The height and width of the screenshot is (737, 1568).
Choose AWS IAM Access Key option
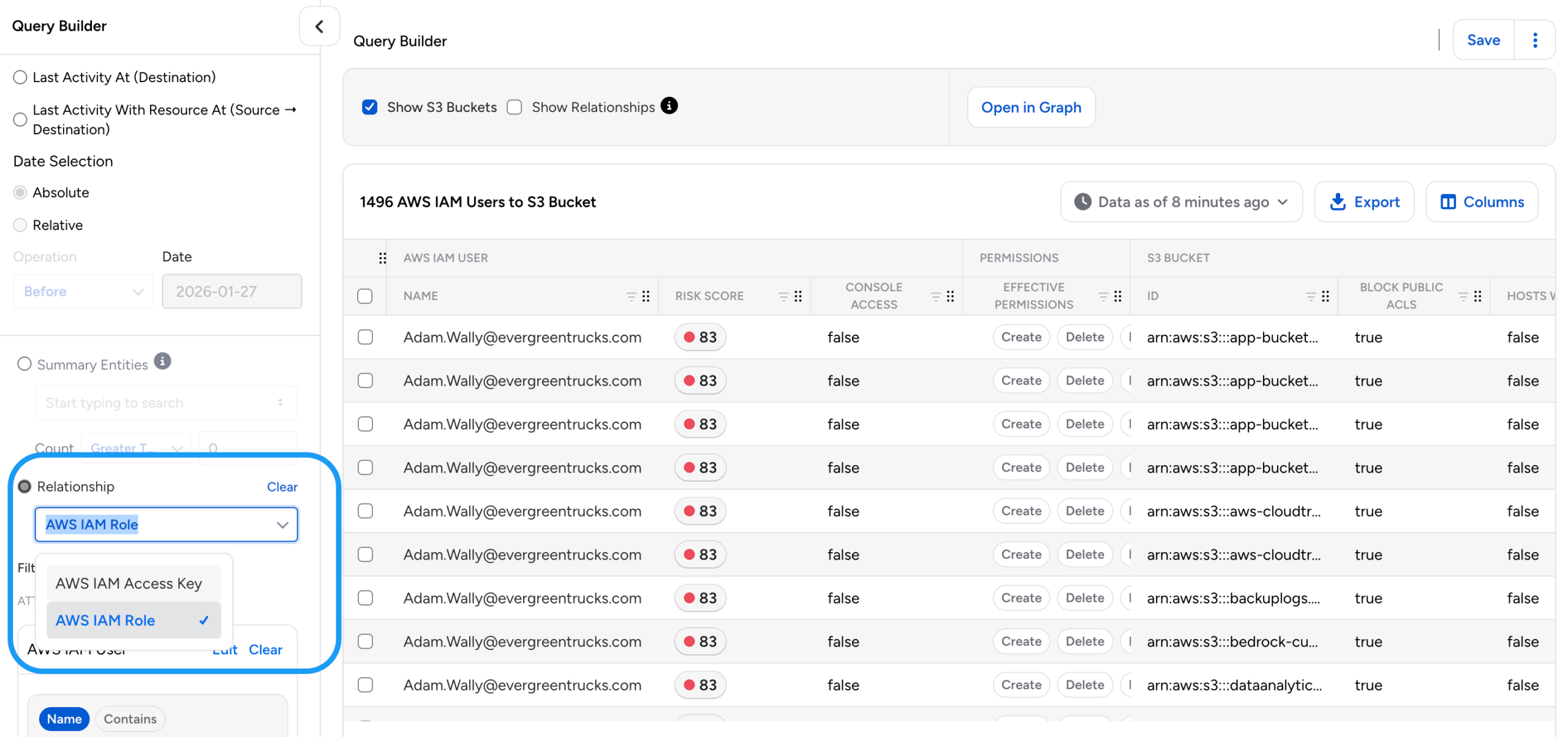[x=129, y=583]
